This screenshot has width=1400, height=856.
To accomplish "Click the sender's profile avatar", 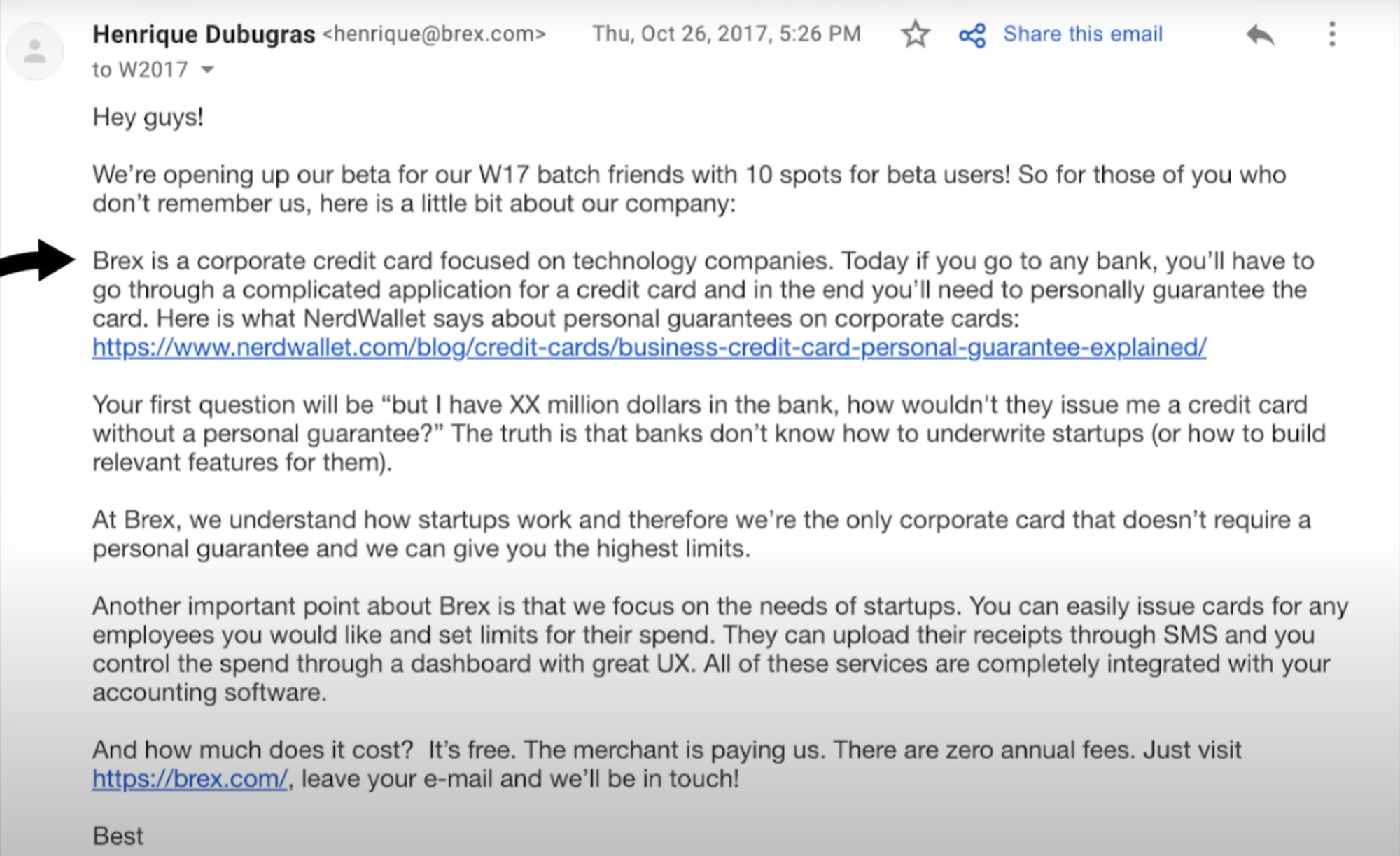I will 34,52.
